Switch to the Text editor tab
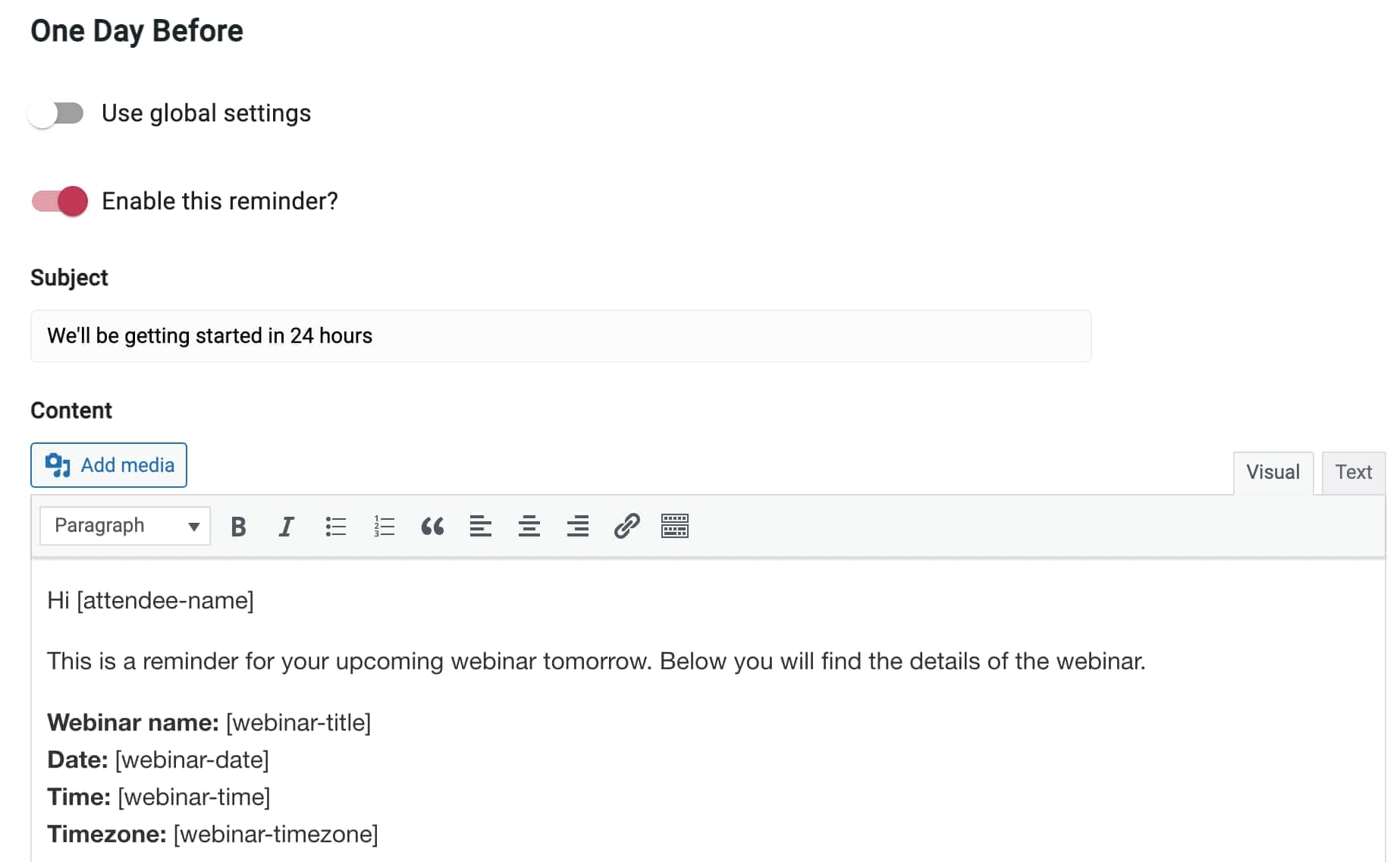 tap(1353, 472)
